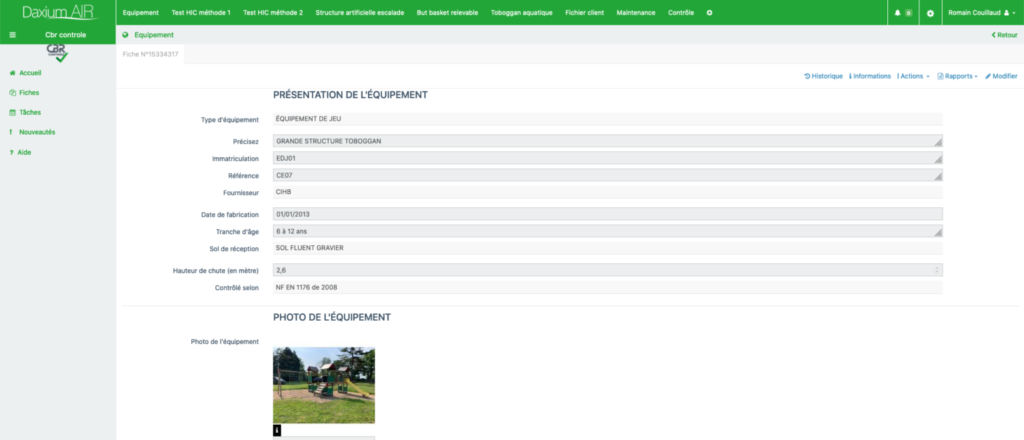Viewport: 1024px width, 440px height.
Task: Switch to Test HIC méthode 1 tab
Action: 200,13
